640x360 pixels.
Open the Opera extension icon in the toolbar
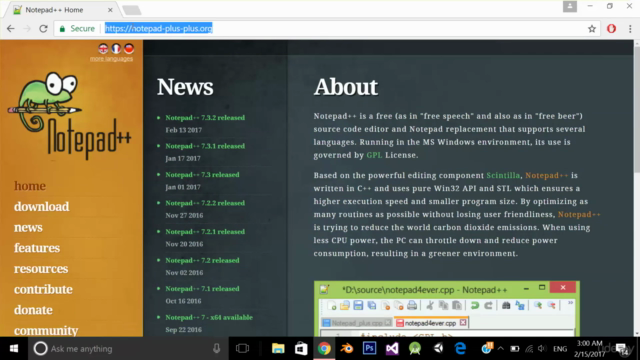pyautogui.click(x=611, y=29)
